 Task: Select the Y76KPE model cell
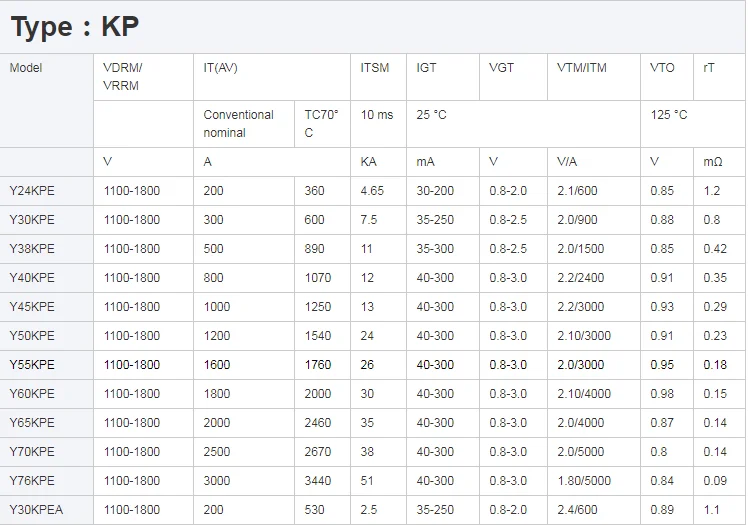(x=32, y=481)
